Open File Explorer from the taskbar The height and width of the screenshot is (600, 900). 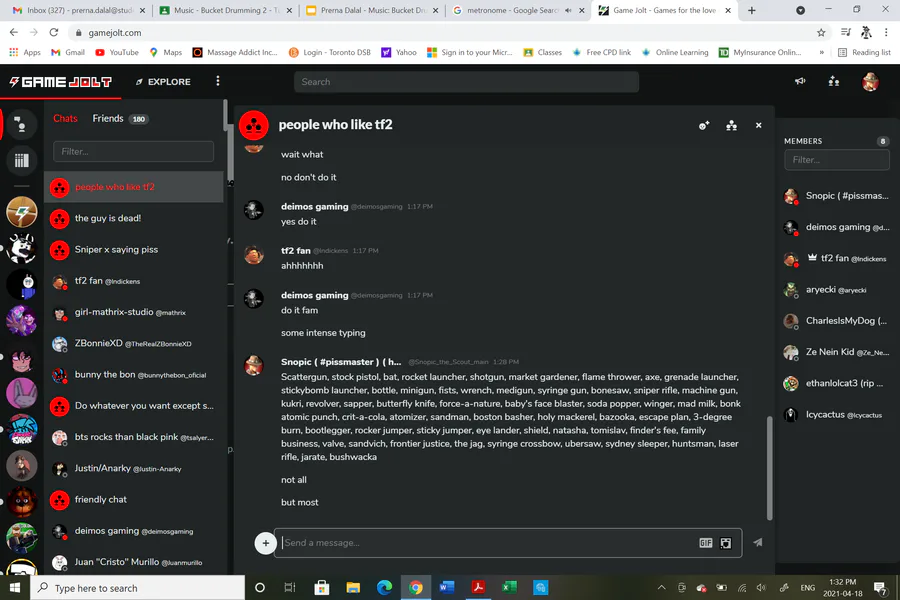353,587
